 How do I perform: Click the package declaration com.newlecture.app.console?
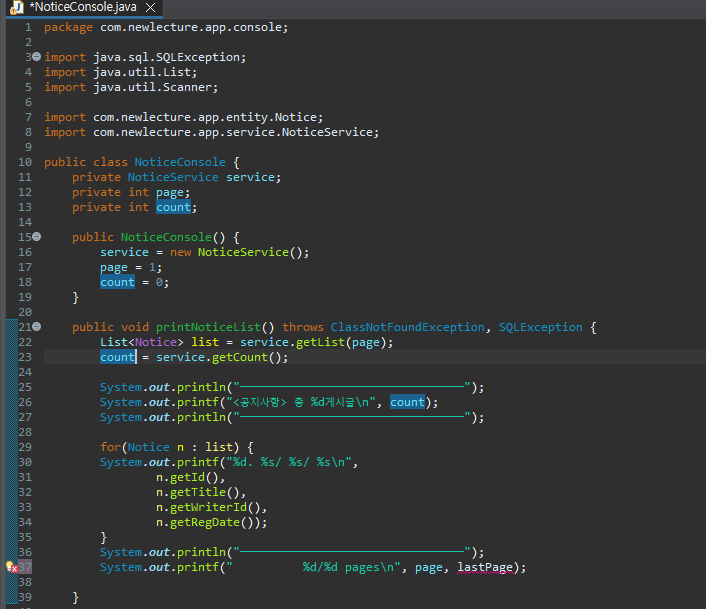194,27
